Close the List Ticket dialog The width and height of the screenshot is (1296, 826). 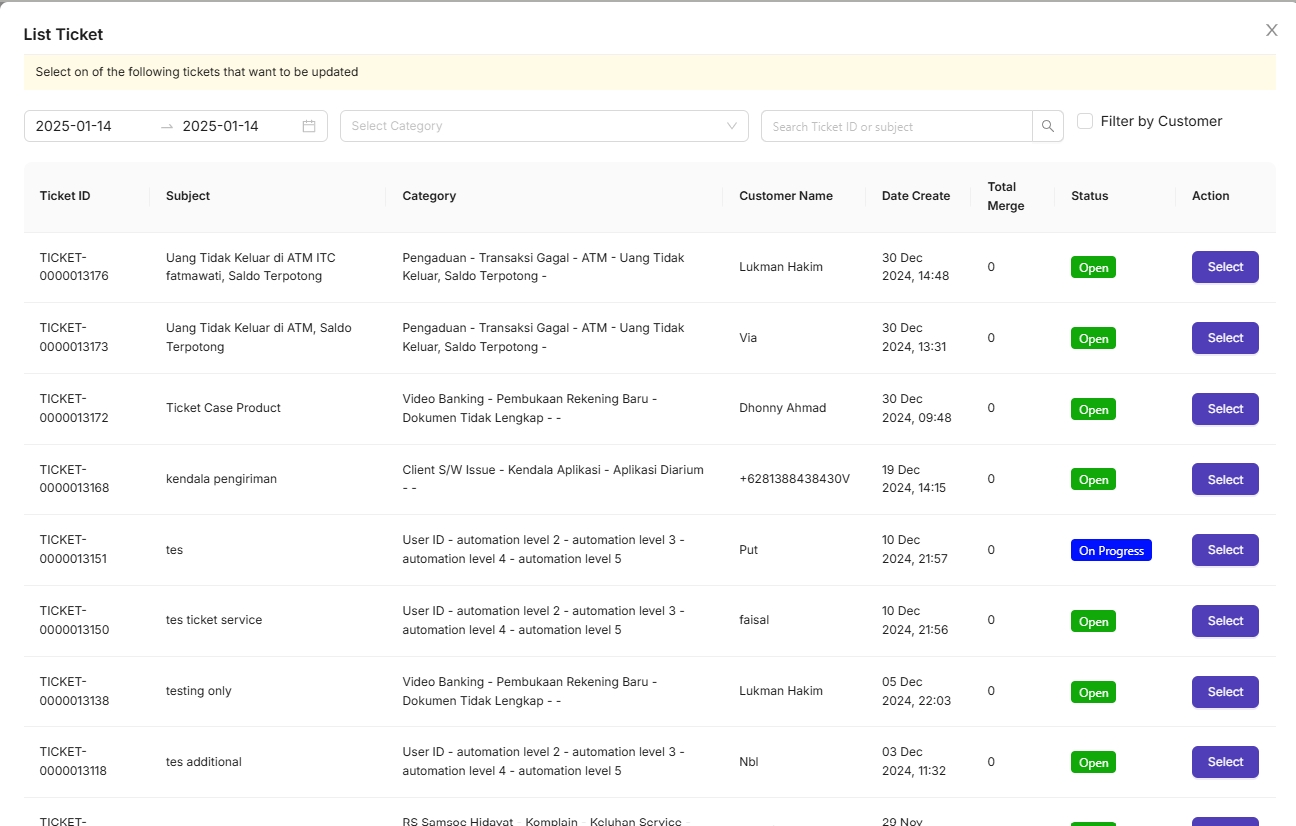tap(1271, 30)
